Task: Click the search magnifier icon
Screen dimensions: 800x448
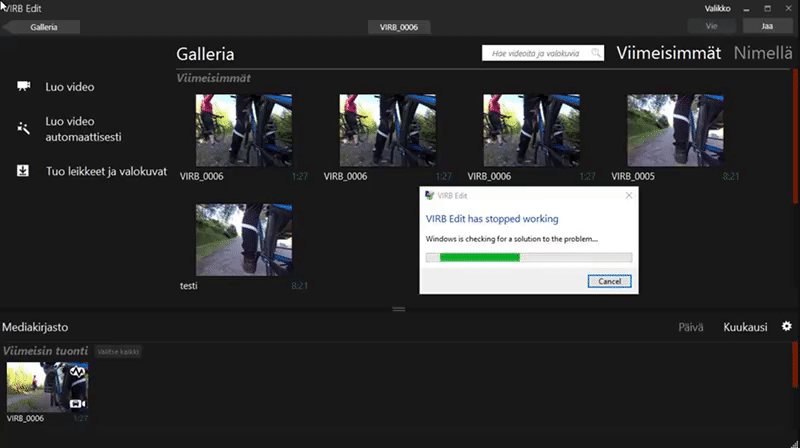Action: [596, 53]
